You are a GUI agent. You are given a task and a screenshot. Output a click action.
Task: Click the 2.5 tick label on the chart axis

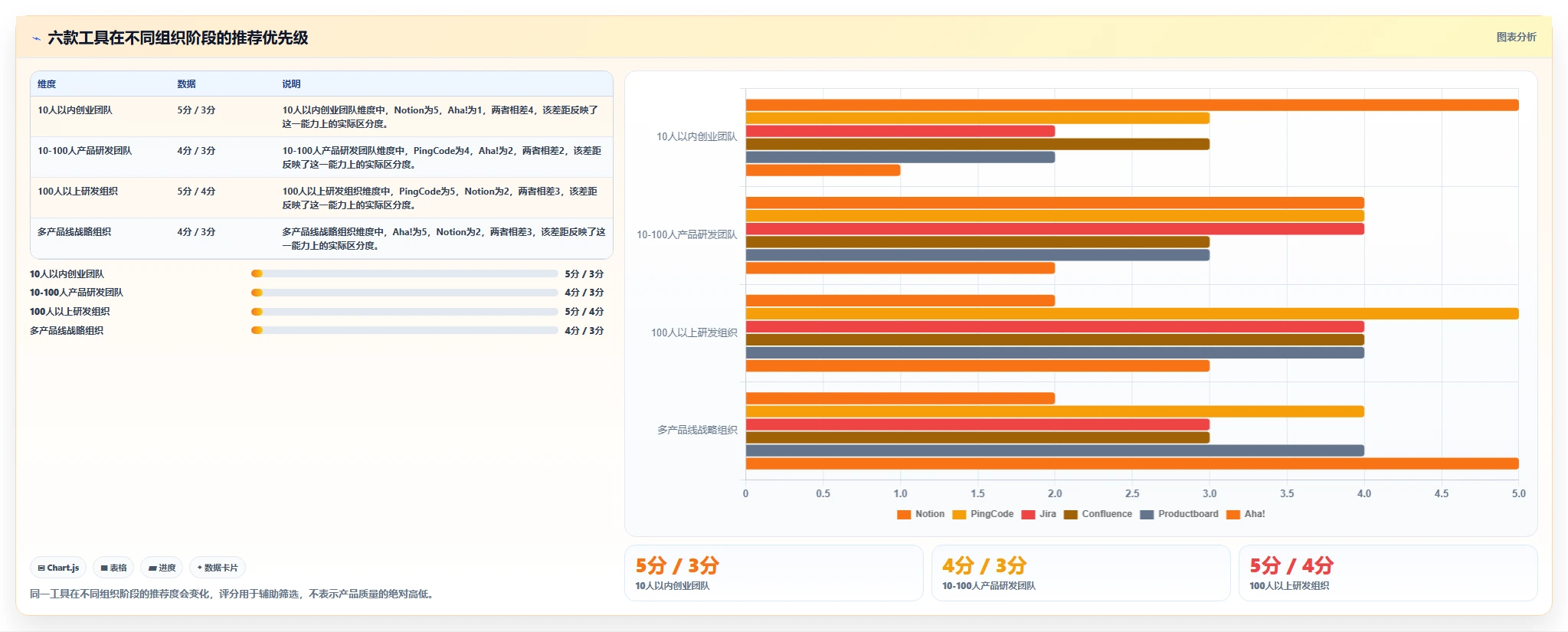[1132, 494]
